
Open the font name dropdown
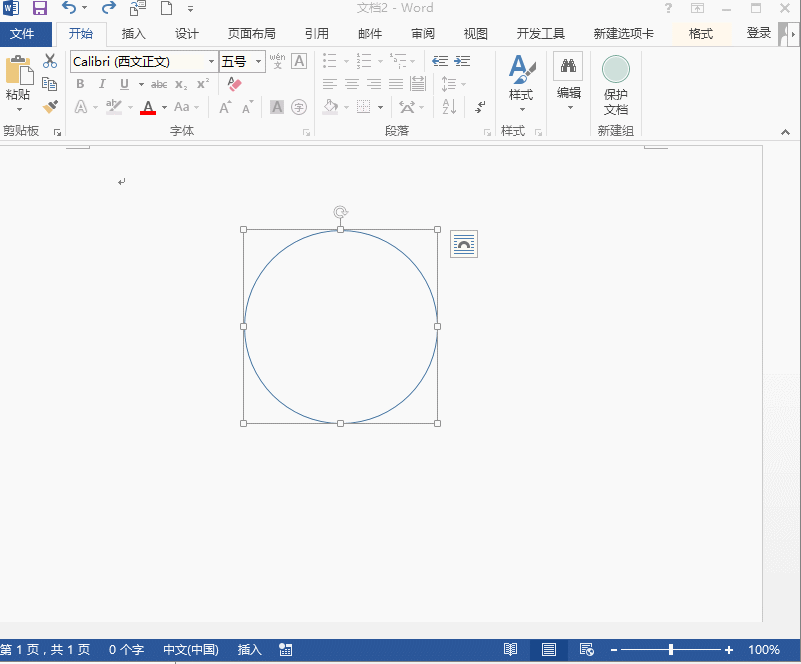(x=211, y=62)
